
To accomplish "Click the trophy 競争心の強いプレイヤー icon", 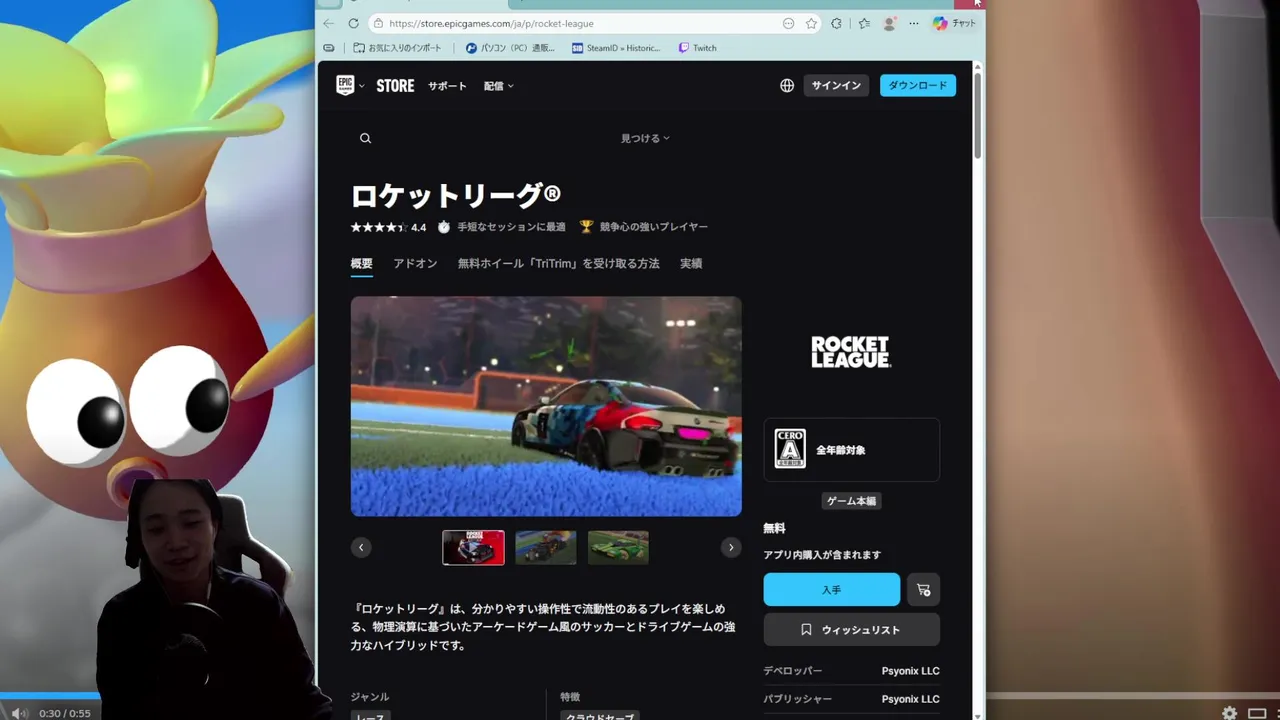I will click(586, 227).
